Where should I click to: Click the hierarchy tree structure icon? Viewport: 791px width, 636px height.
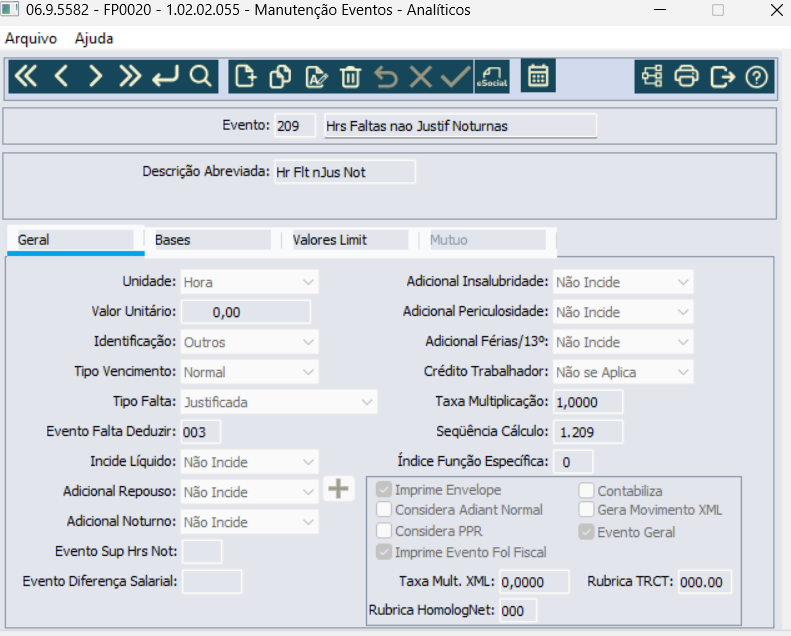652,77
